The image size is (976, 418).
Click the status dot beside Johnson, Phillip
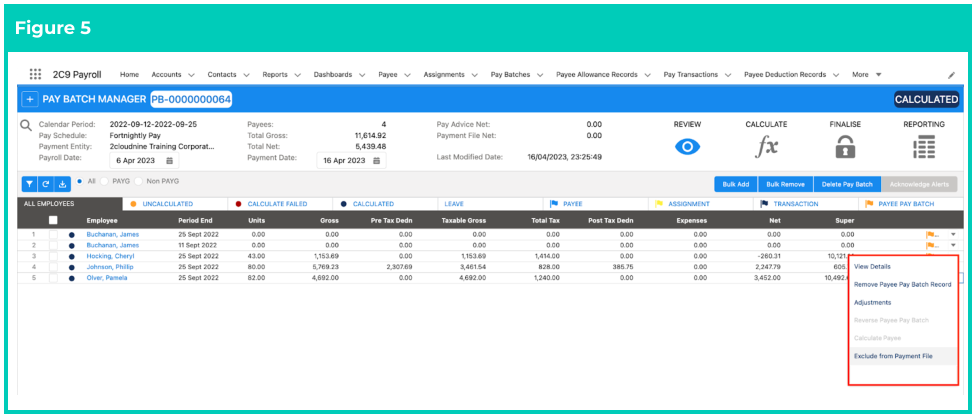tap(72, 267)
